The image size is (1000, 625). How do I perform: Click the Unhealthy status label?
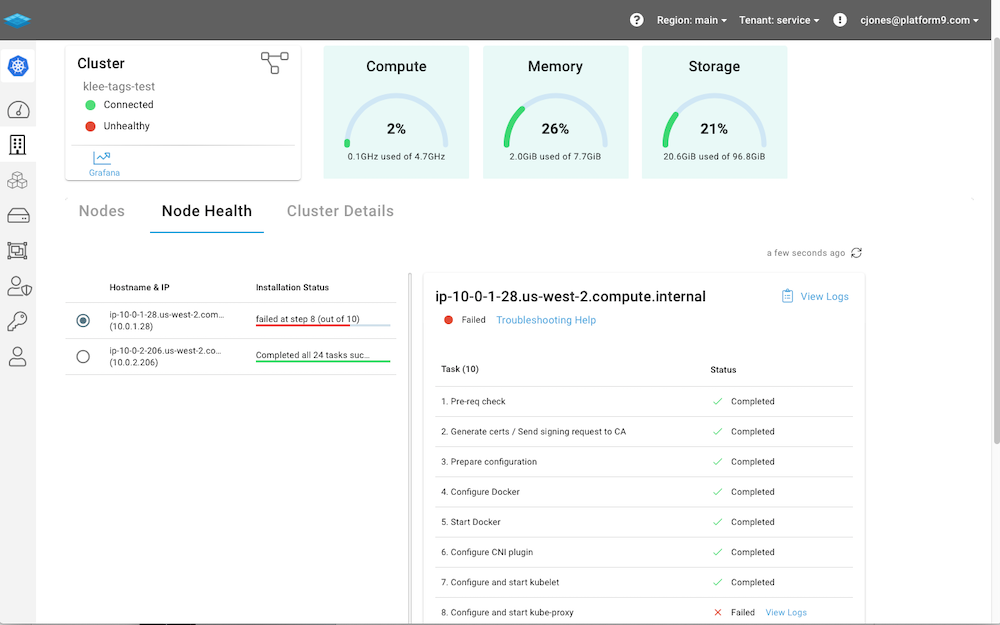tap(126, 126)
